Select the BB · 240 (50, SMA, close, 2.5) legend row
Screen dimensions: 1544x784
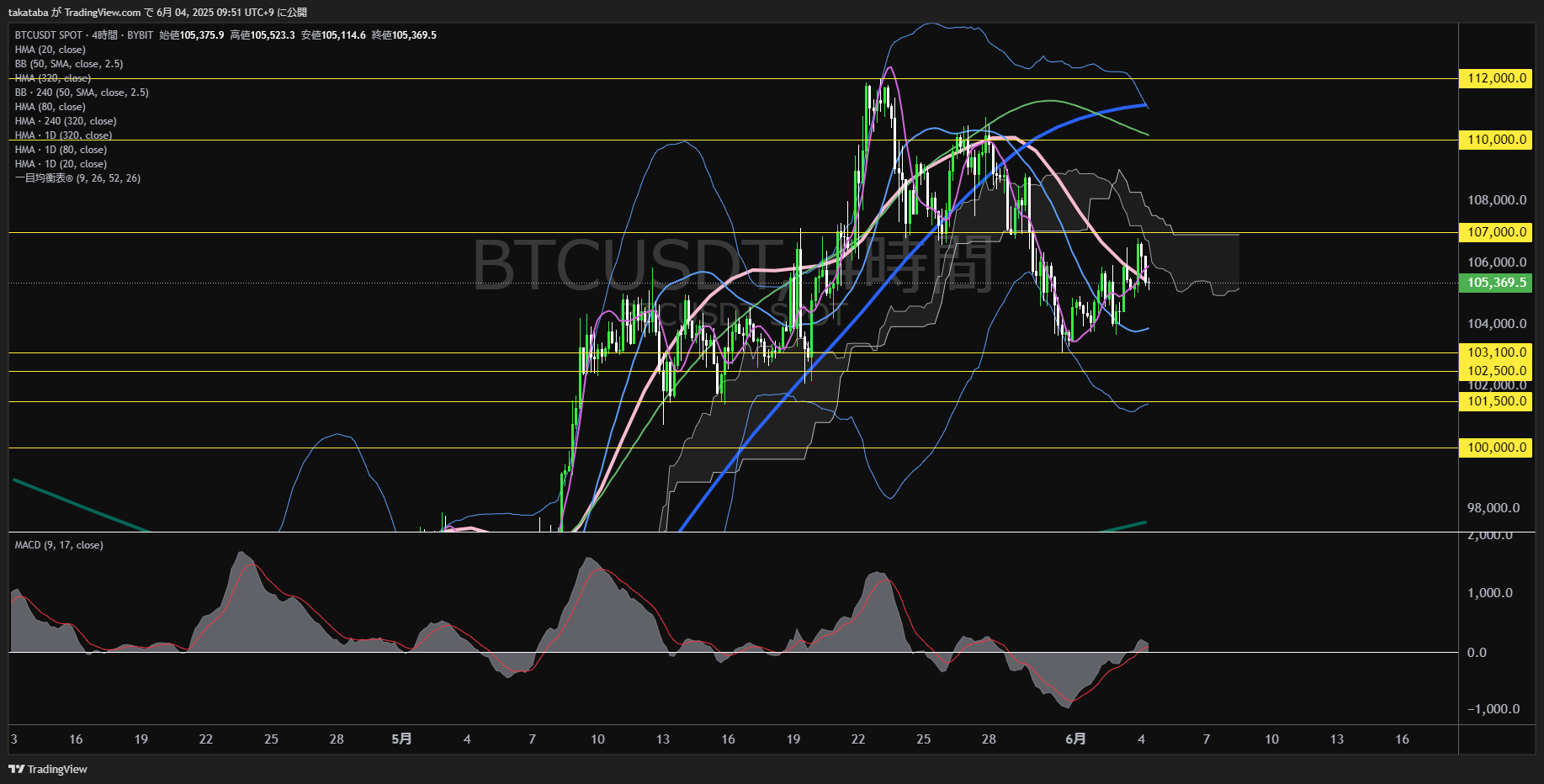82,93
